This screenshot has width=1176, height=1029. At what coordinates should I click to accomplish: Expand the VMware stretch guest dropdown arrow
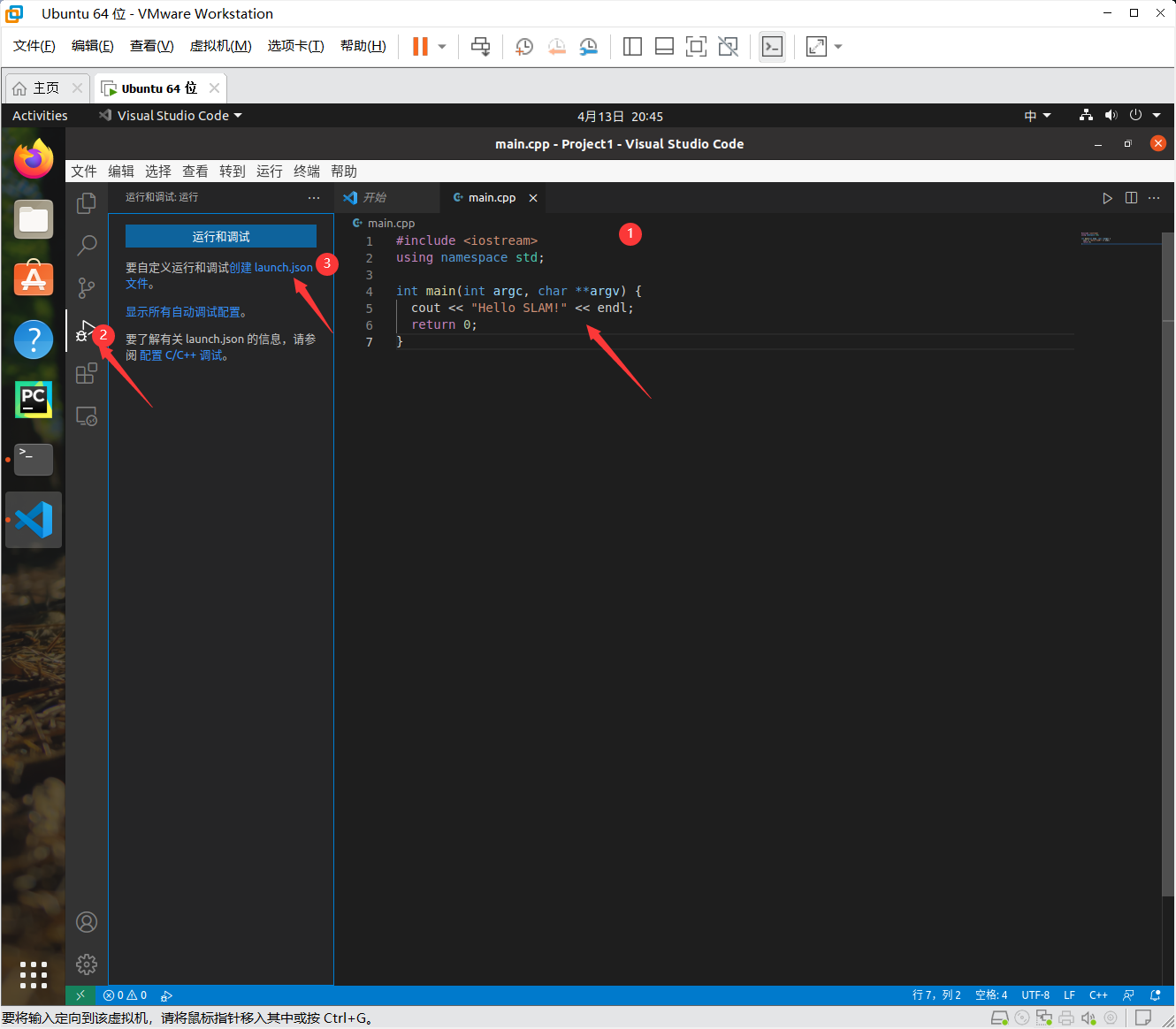(838, 47)
